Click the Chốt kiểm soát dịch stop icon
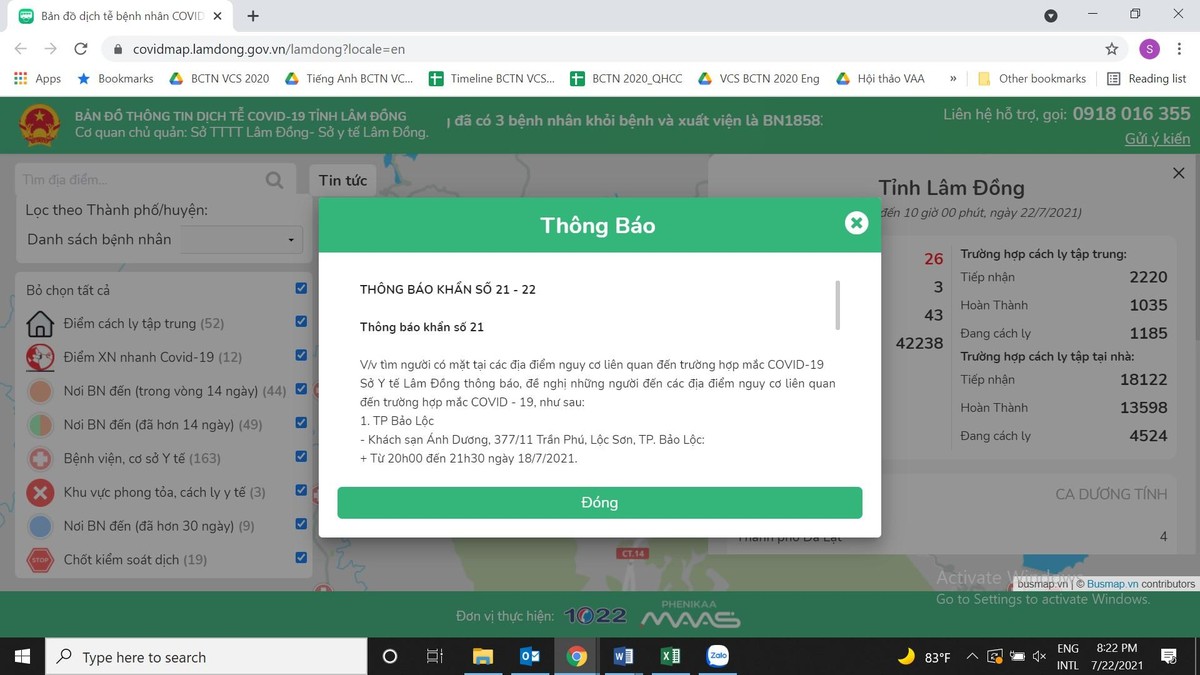 coord(40,559)
